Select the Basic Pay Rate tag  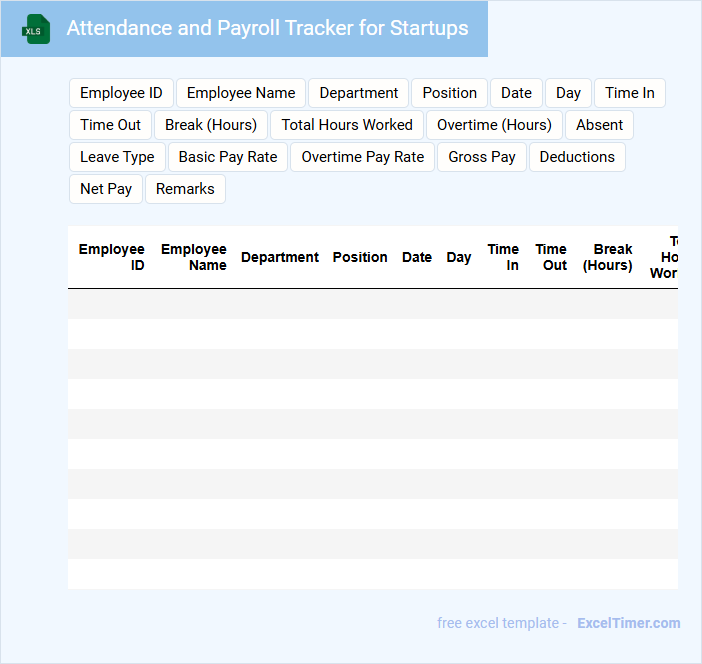point(228,157)
